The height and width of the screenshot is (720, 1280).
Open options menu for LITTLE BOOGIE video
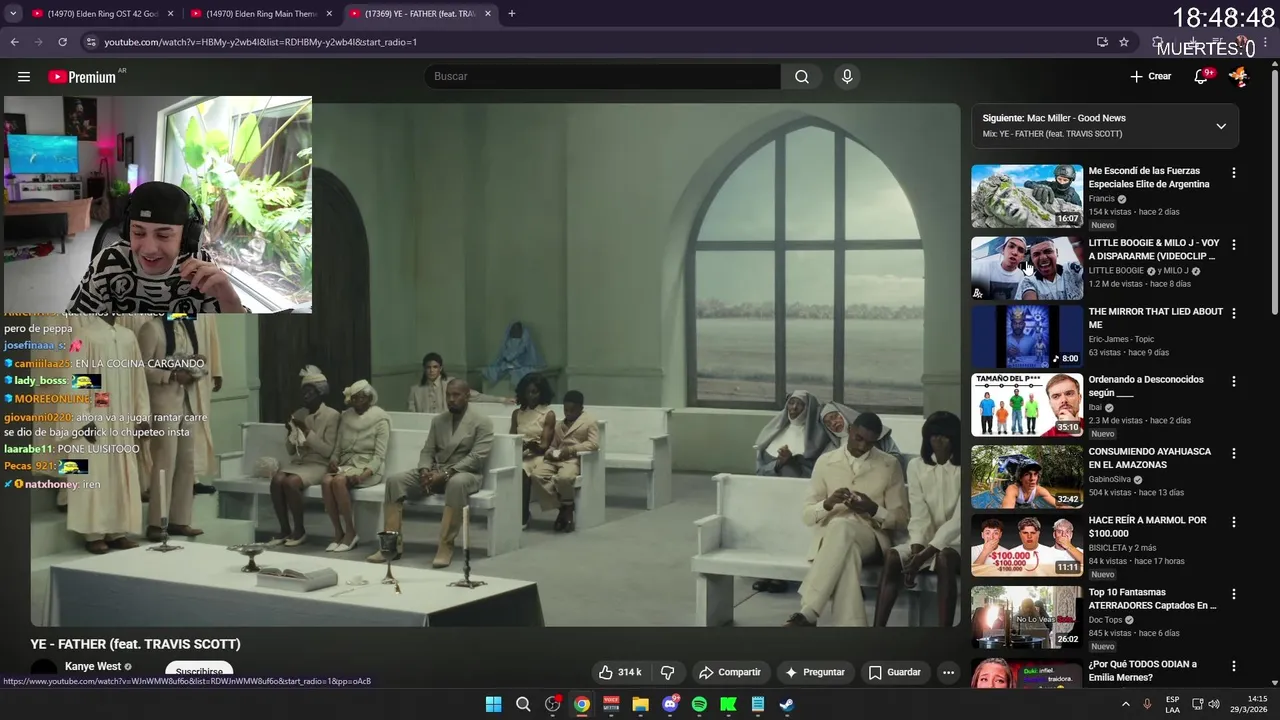click(1233, 244)
